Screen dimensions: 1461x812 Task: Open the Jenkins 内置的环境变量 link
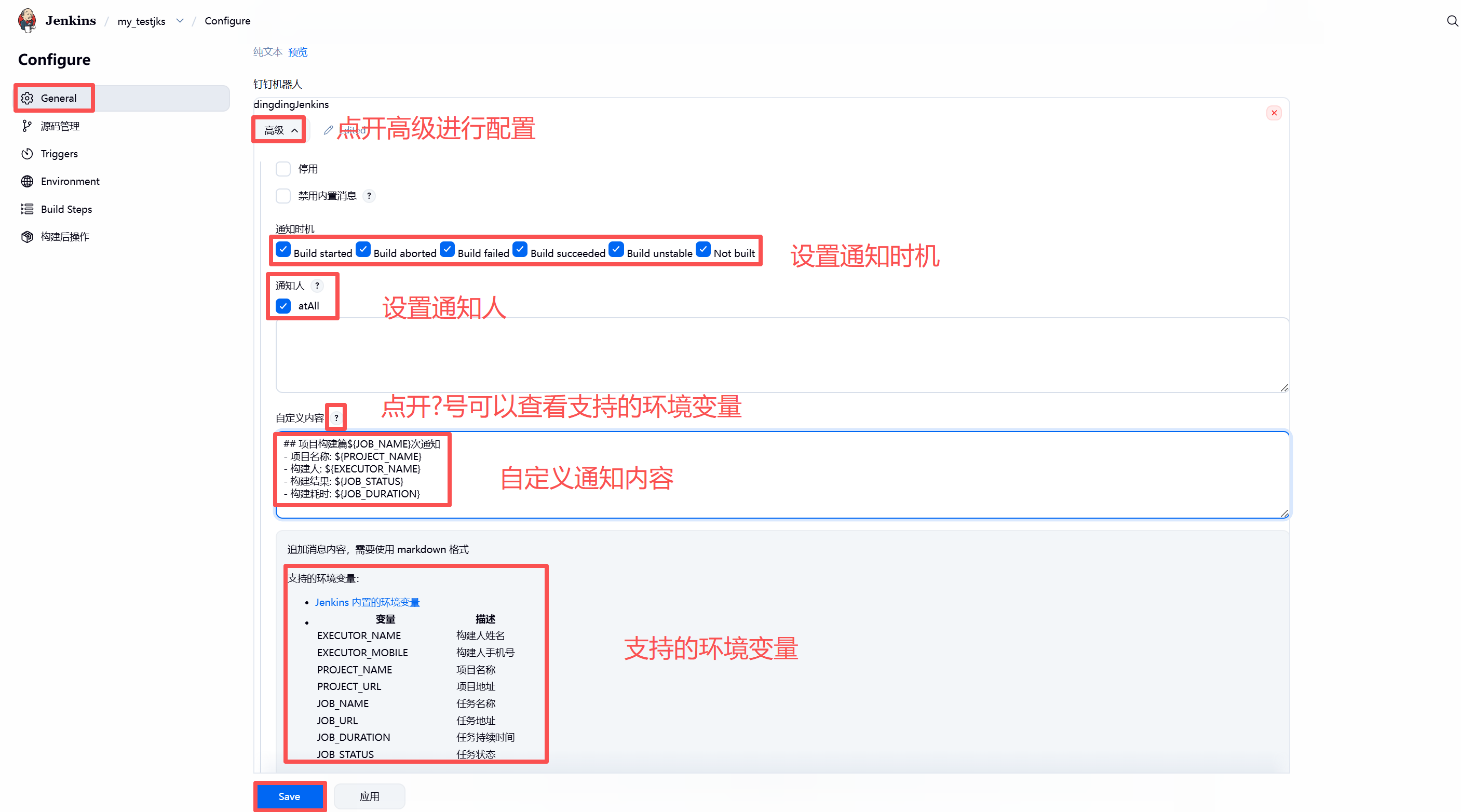(367, 602)
